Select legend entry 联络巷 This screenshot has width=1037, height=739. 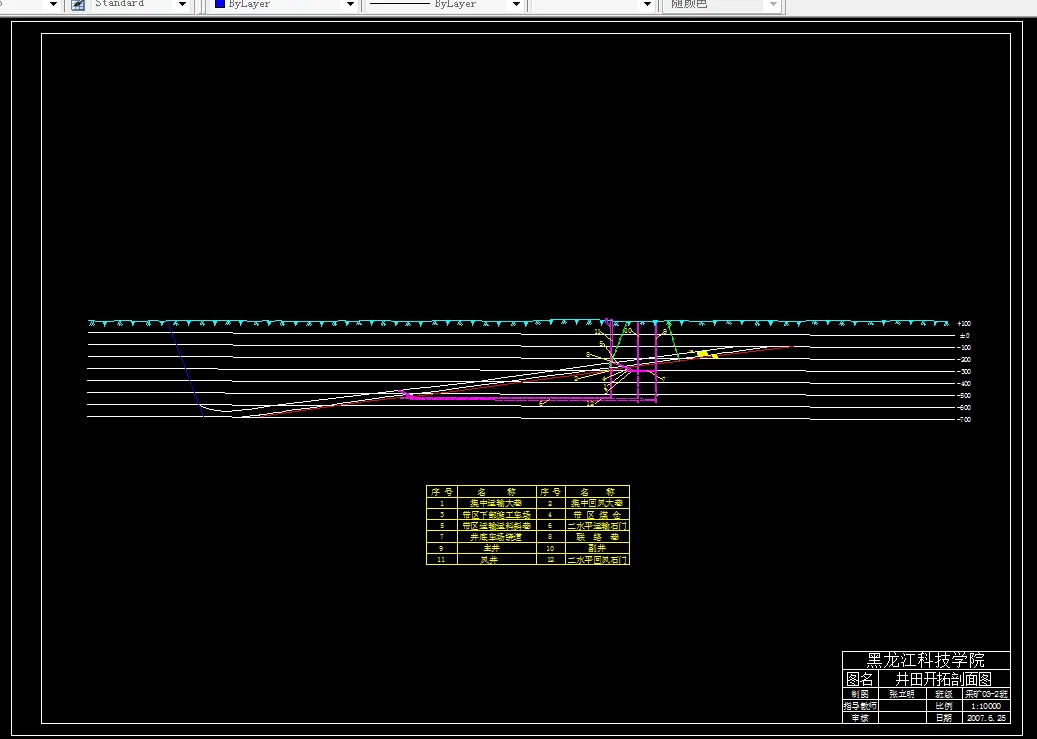597,537
